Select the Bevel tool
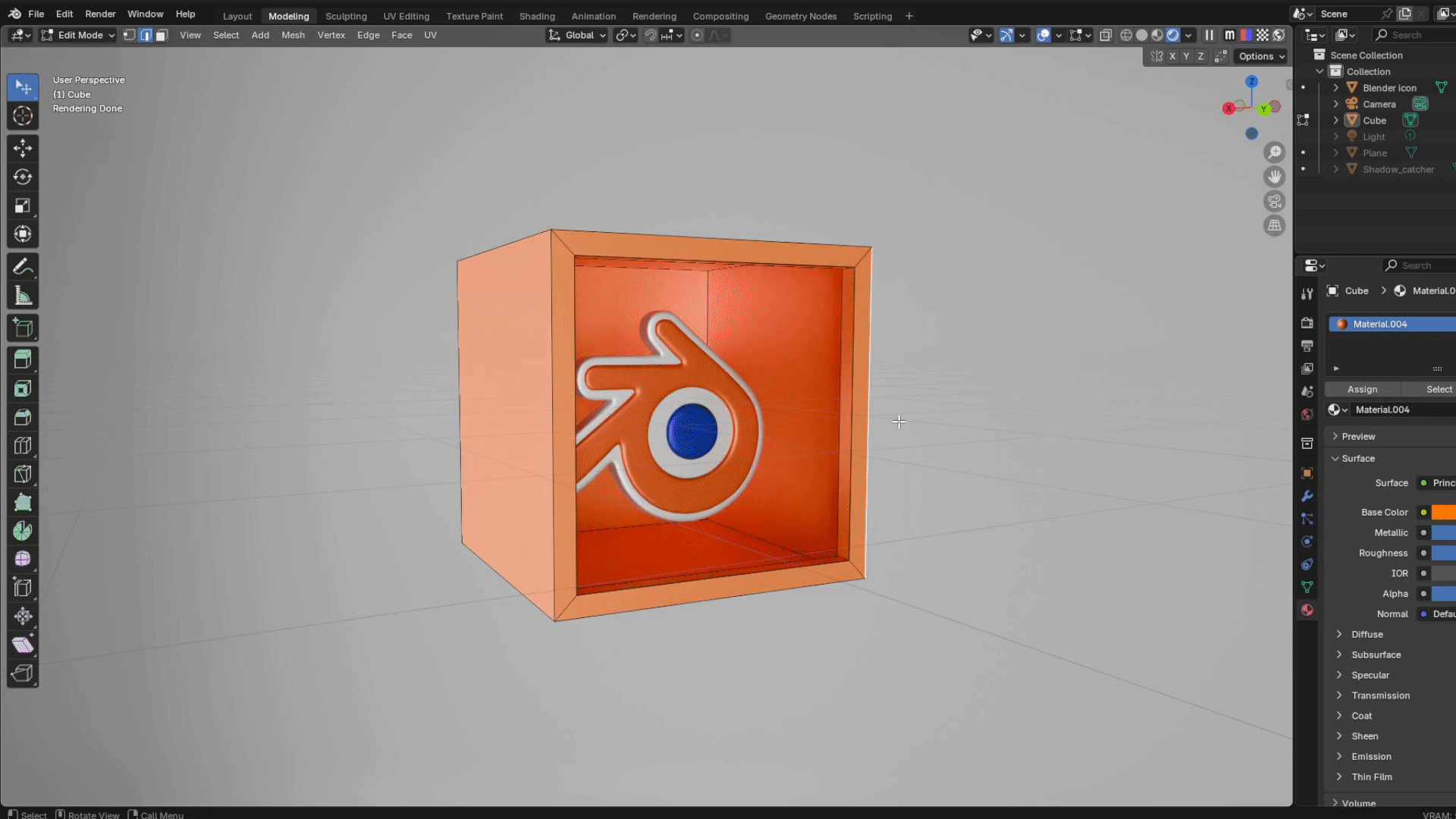Viewport: 1456px width, 819px height. pyautogui.click(x=23, y=417)
